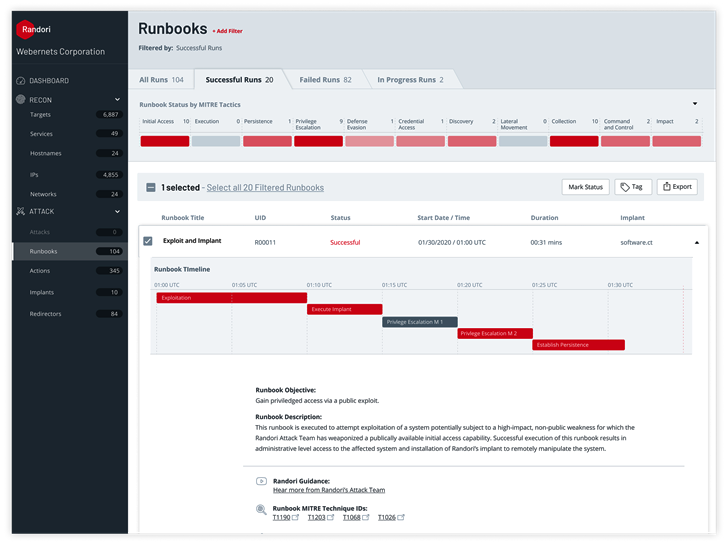The image size is (727, 543).
Task: Sort by Duration column header
Action: pos(544,217)
